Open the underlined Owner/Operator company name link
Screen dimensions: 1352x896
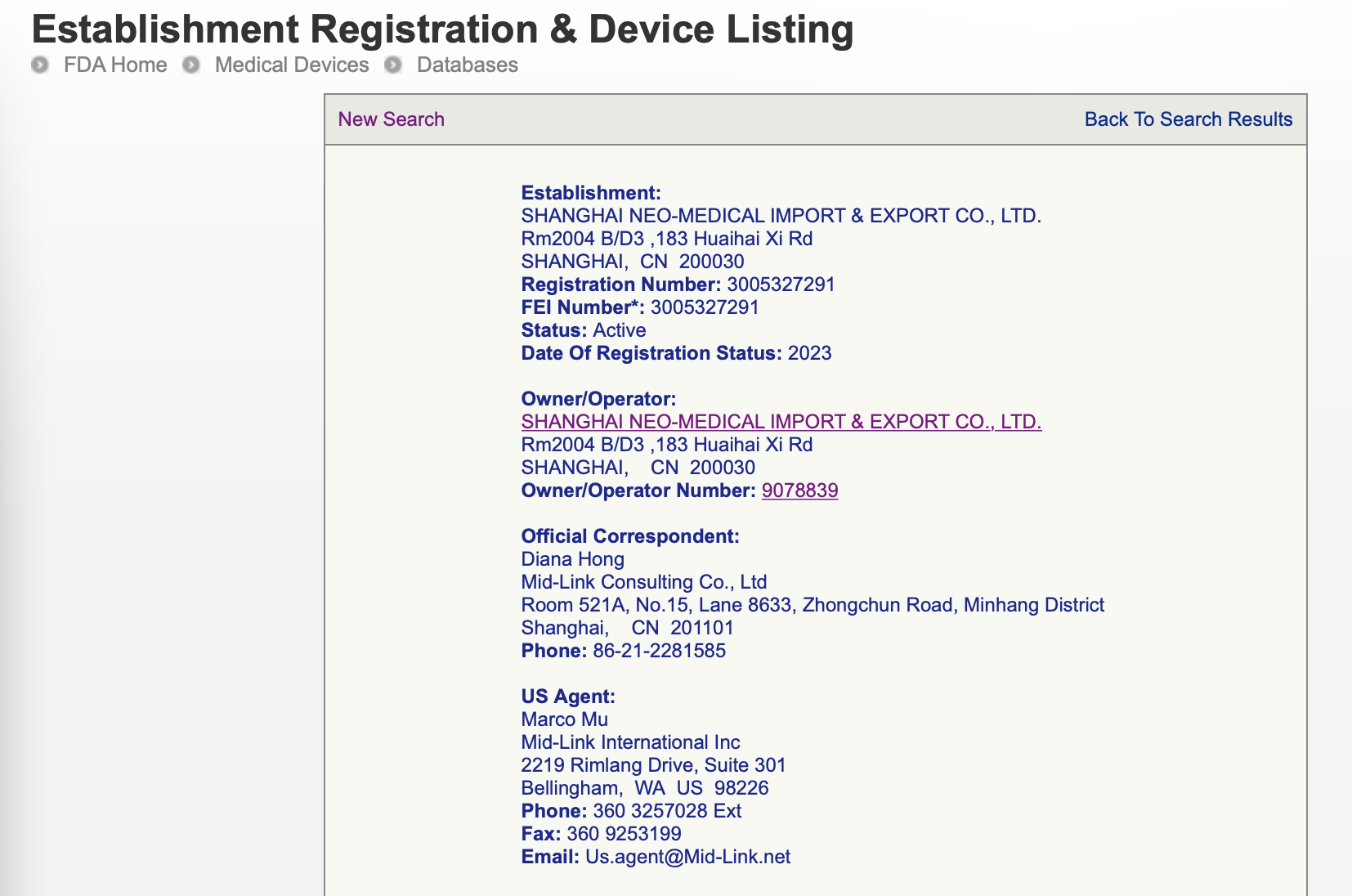tap(781, 422)
